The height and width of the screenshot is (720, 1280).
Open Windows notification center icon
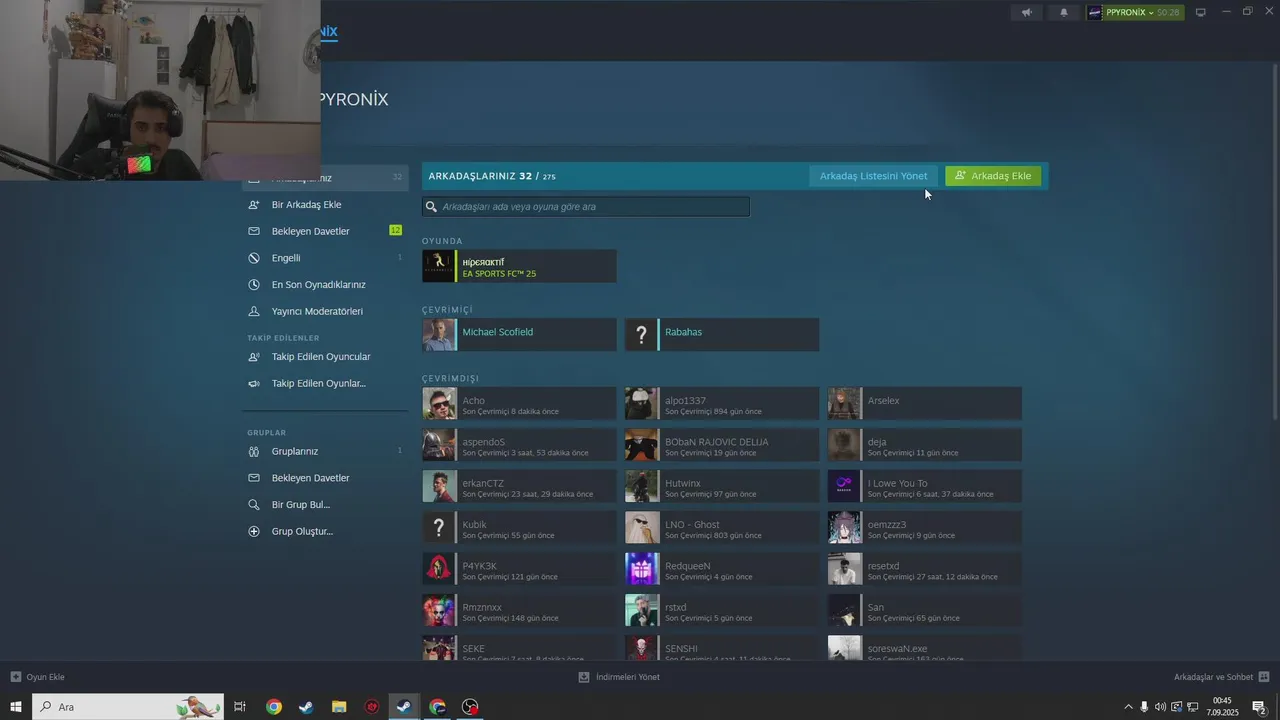click(1259, 707)
